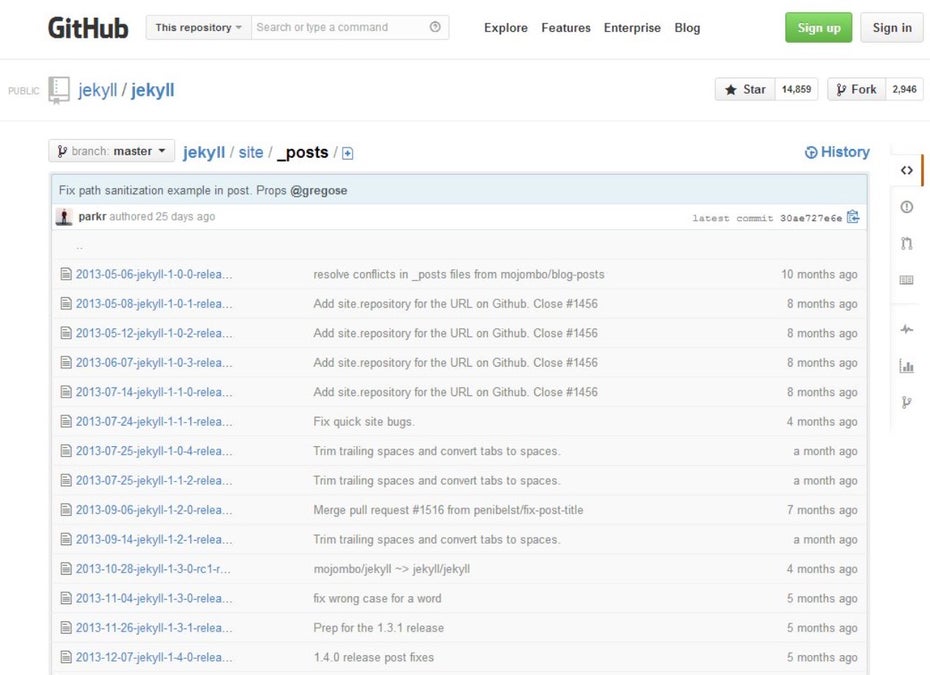930x675 pixels.
Task: Open 'Merge pull request #1516' commit message
Action: point(448,510)
